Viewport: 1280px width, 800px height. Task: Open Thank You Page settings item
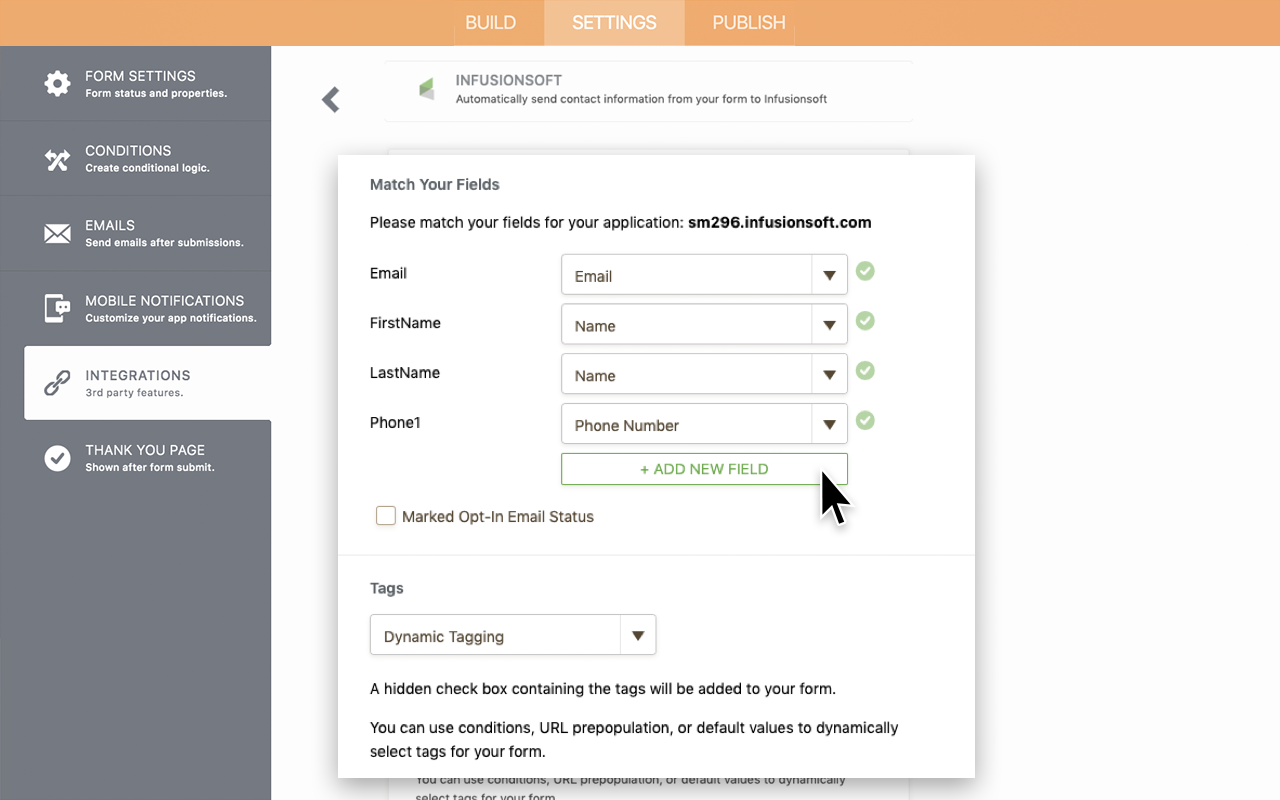coord(145,458)
